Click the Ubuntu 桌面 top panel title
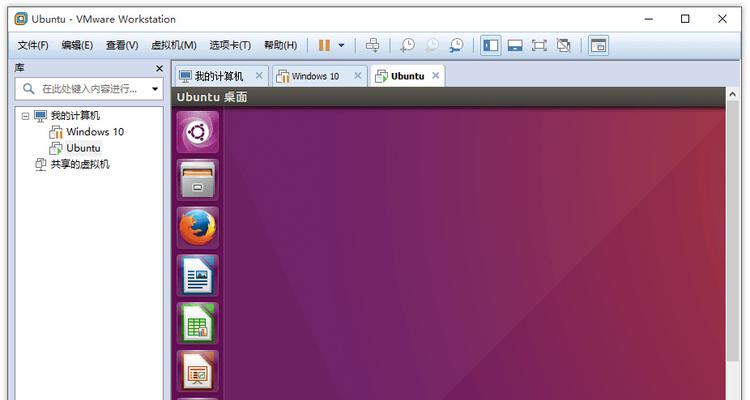 212,97
